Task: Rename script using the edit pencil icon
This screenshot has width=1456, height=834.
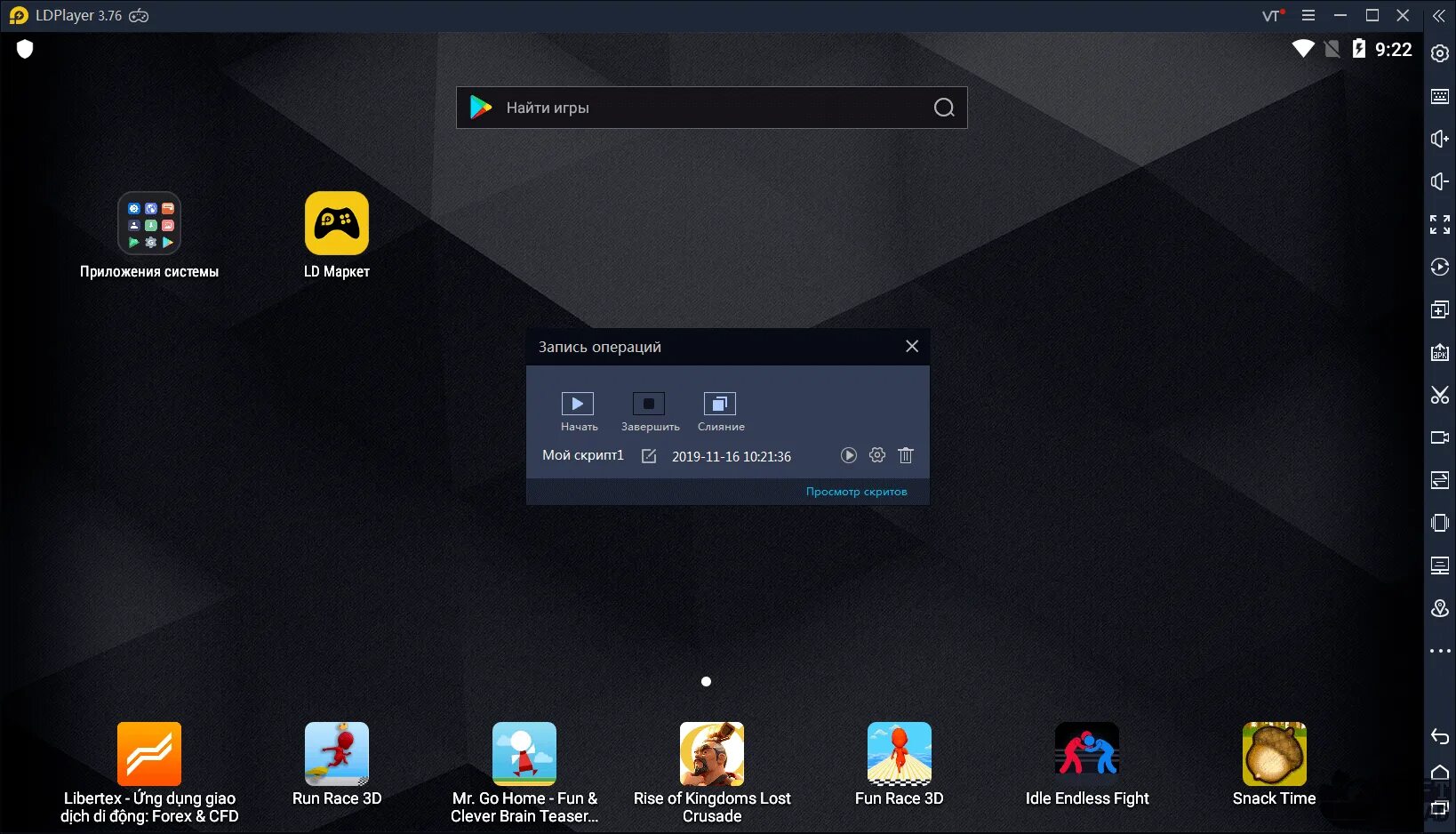Action: (649, 456)
